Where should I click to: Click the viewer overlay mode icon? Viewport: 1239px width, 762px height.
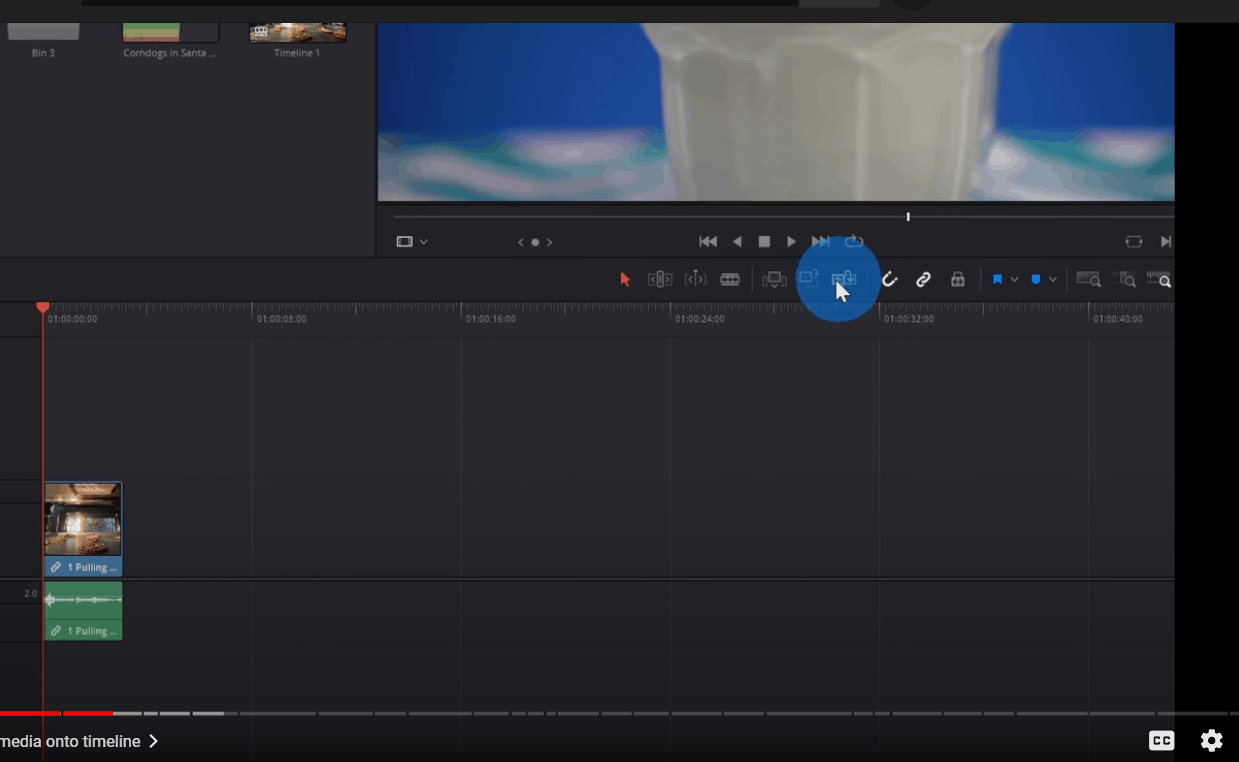click(405, 242)
